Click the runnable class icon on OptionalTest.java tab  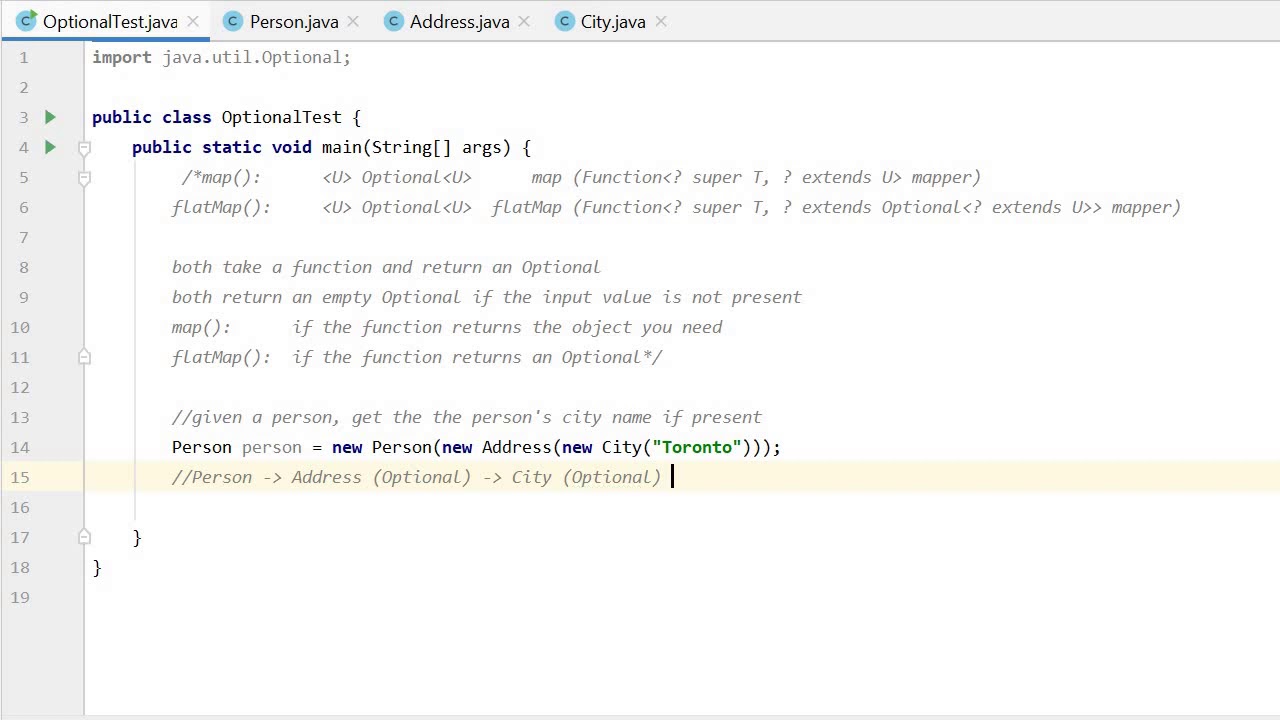(x=26, y=21)
